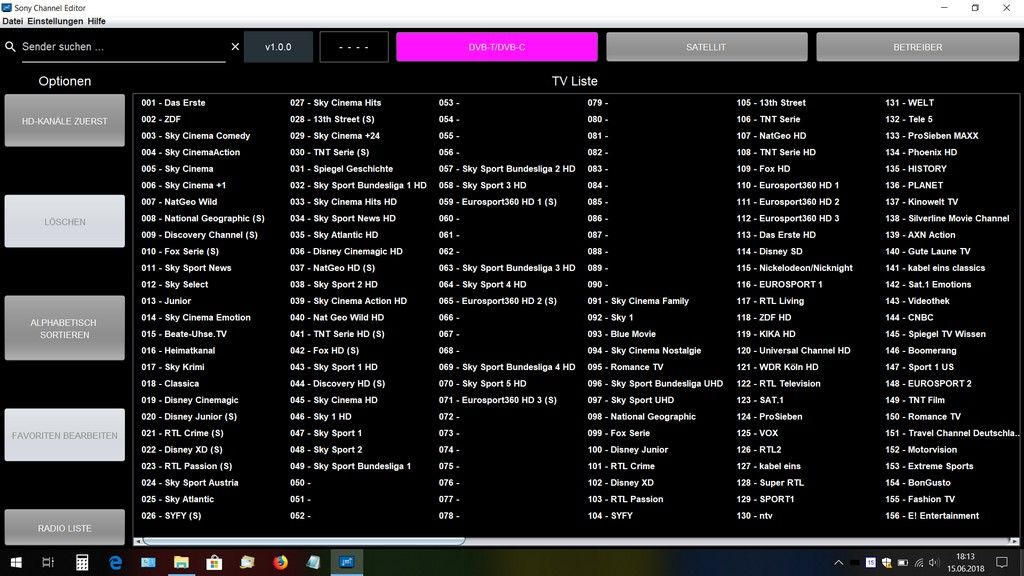Open the Hilfe menu
The width and height of the screenshot is (1024, 576).
(x=96, y=21)
